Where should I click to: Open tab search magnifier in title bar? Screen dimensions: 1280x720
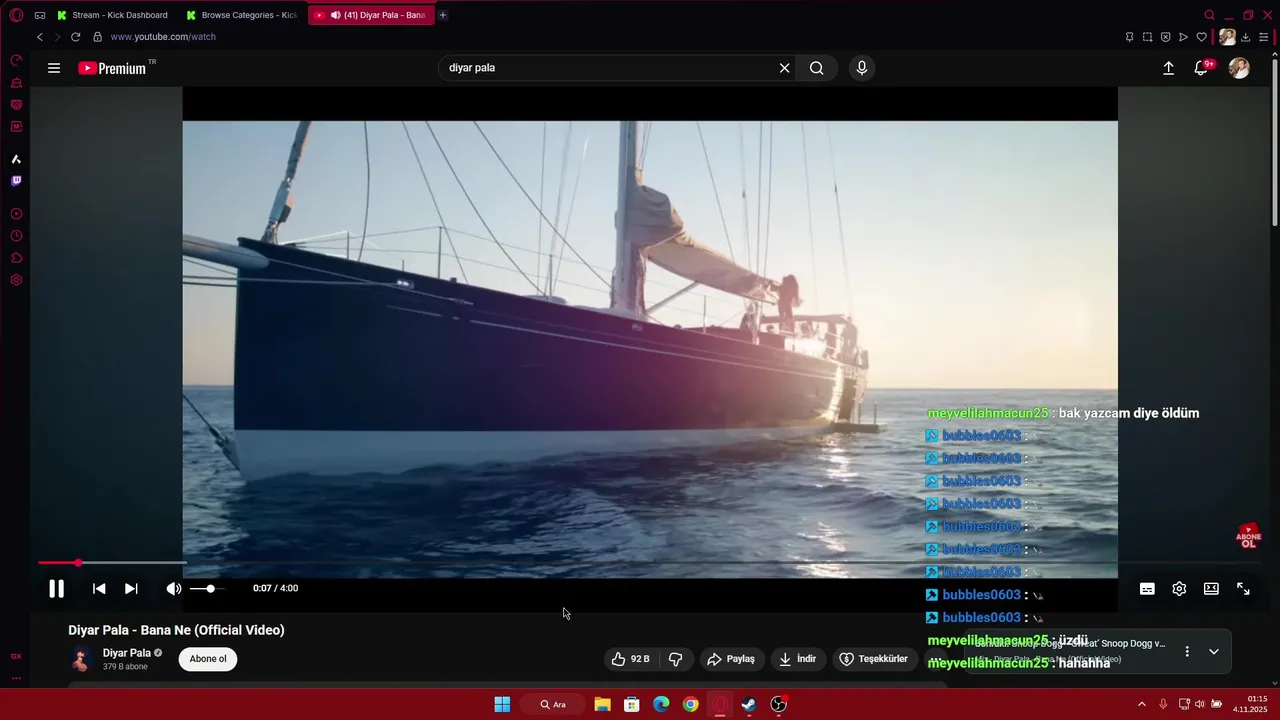1209,15
